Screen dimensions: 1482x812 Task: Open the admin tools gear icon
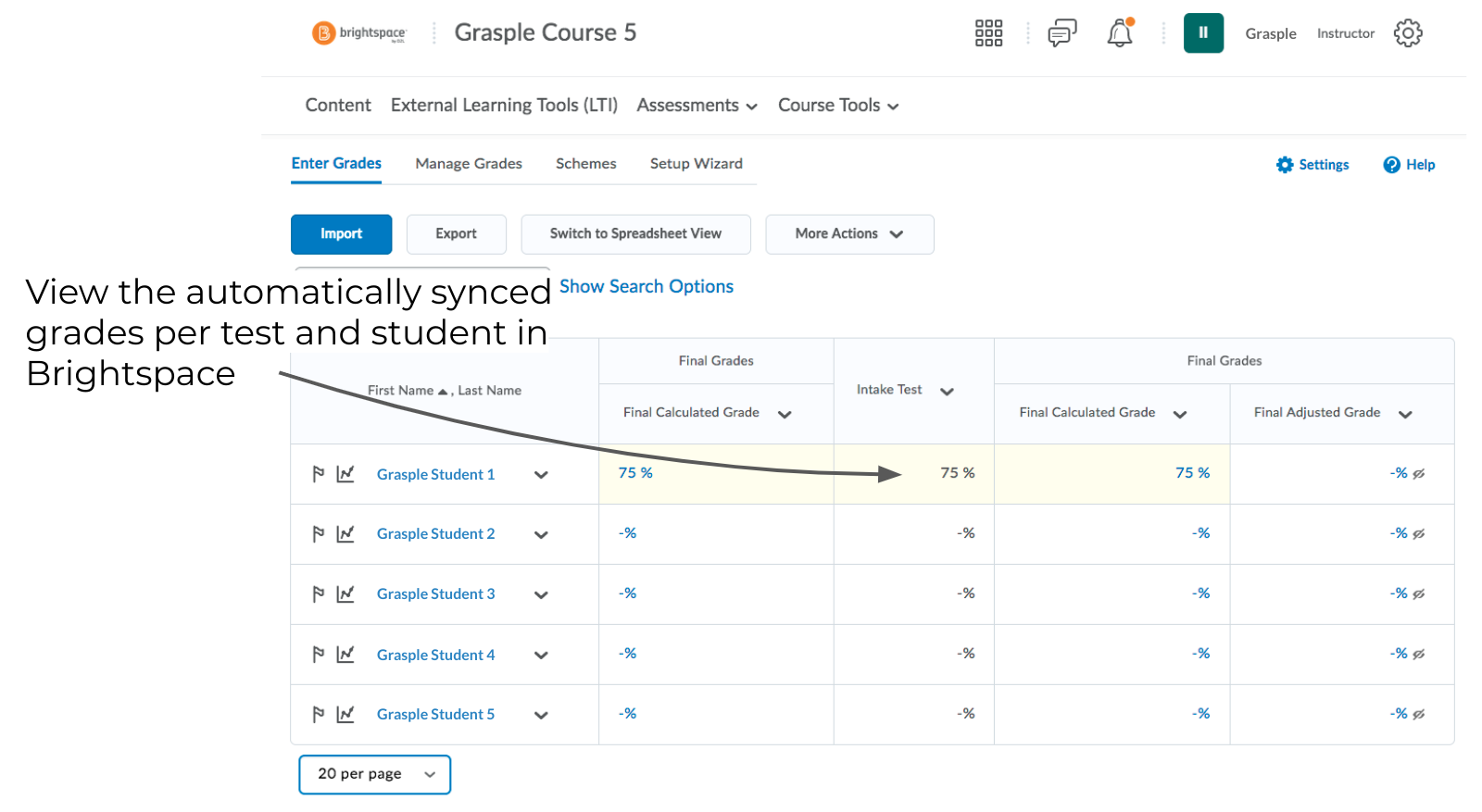point(1407,33)
